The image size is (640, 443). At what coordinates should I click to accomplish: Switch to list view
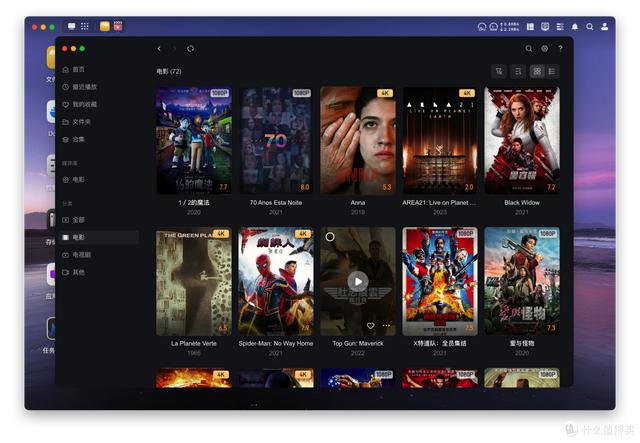click(552, 71)
